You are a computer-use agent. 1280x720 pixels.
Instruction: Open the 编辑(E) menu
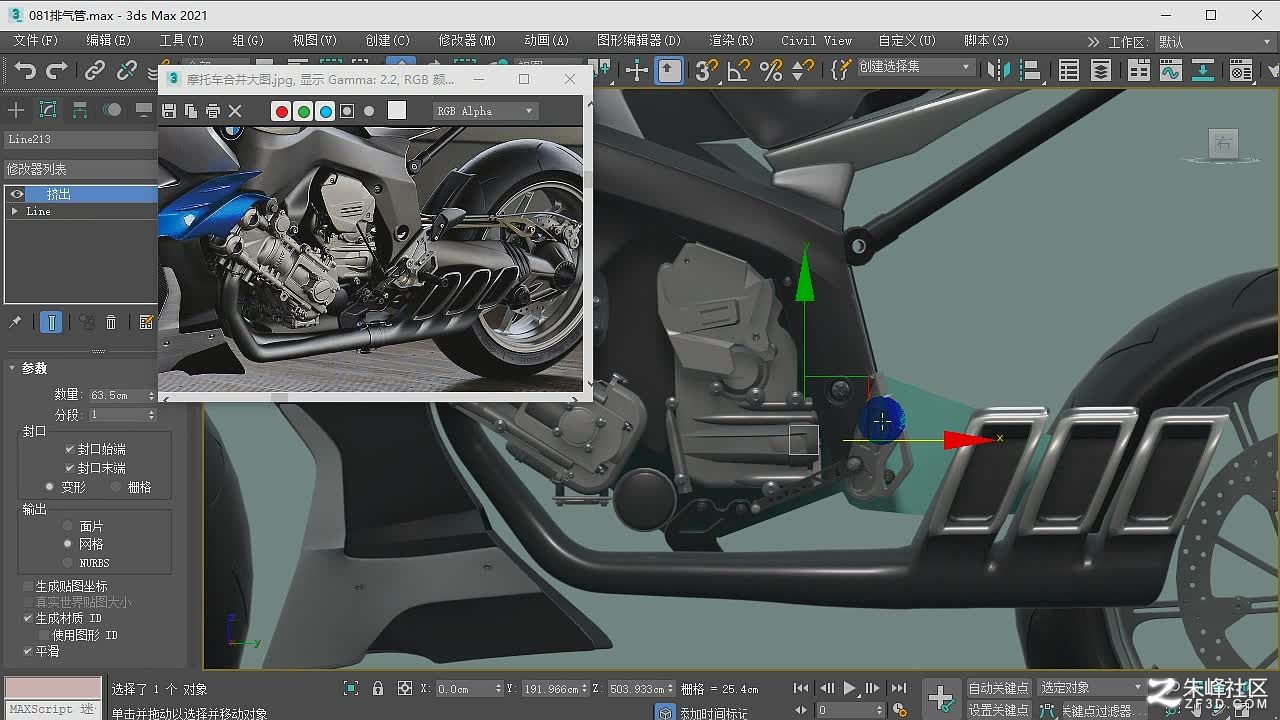tap(108, 41)
